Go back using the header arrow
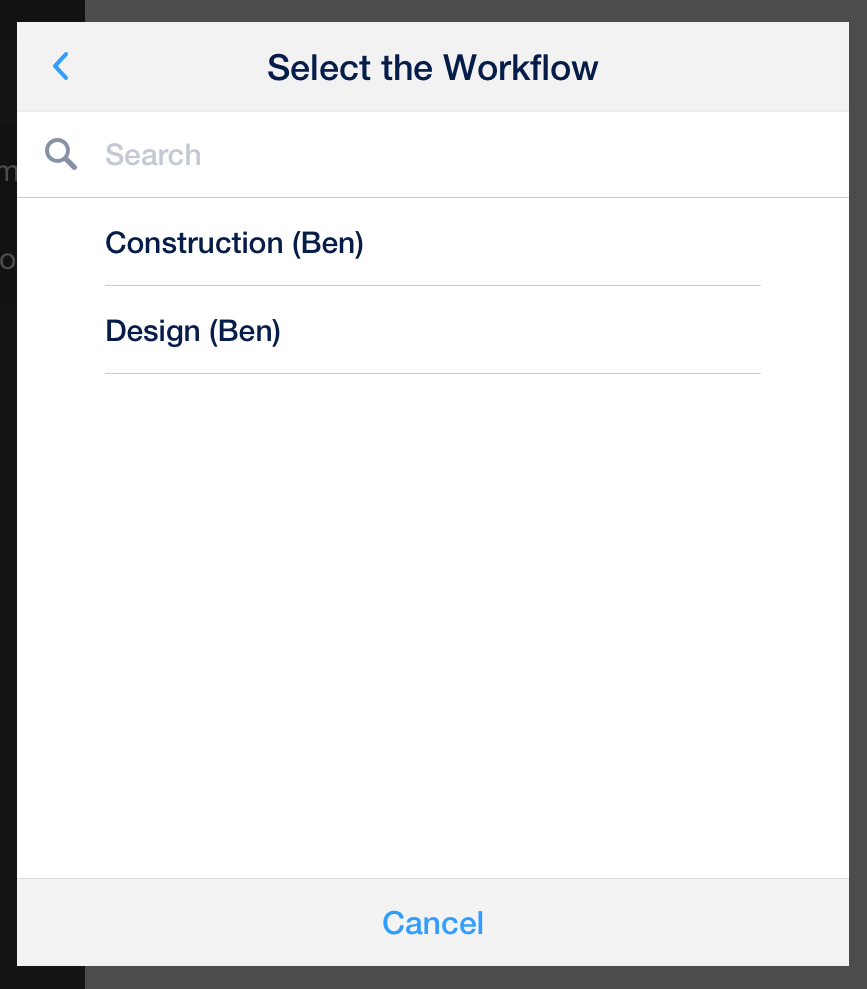 tap(61, 67)
